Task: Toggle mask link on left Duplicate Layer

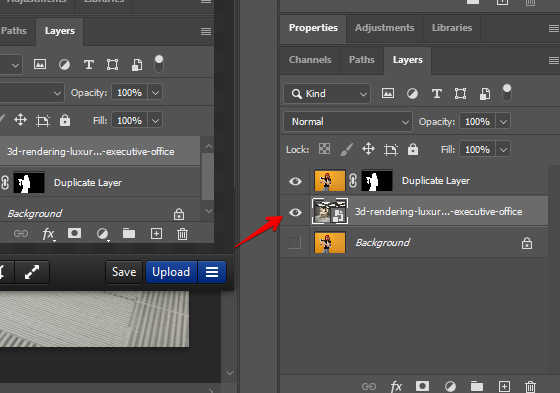Action: 5,183
